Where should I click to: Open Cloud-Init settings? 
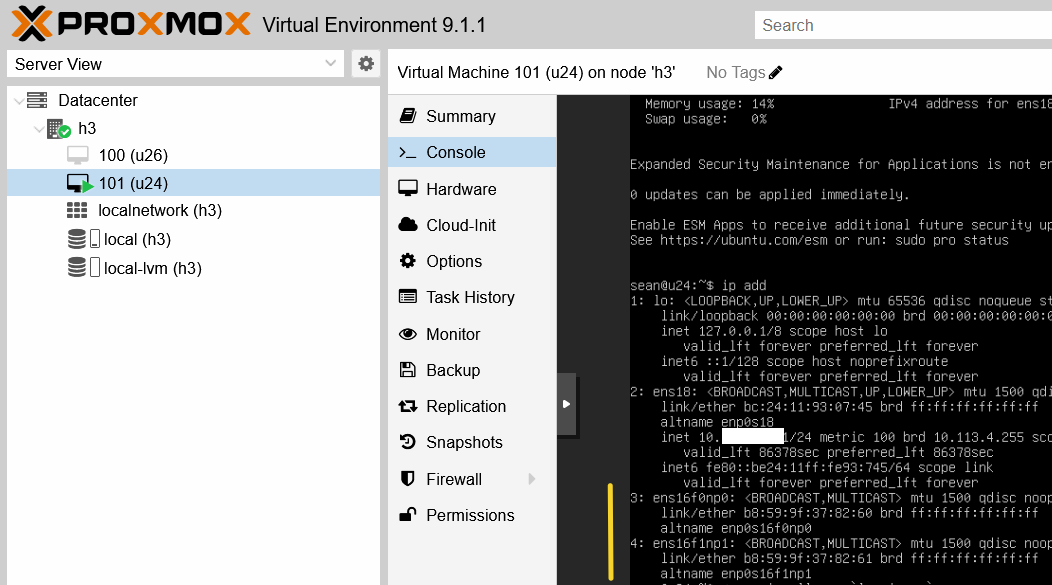[472, 225]
